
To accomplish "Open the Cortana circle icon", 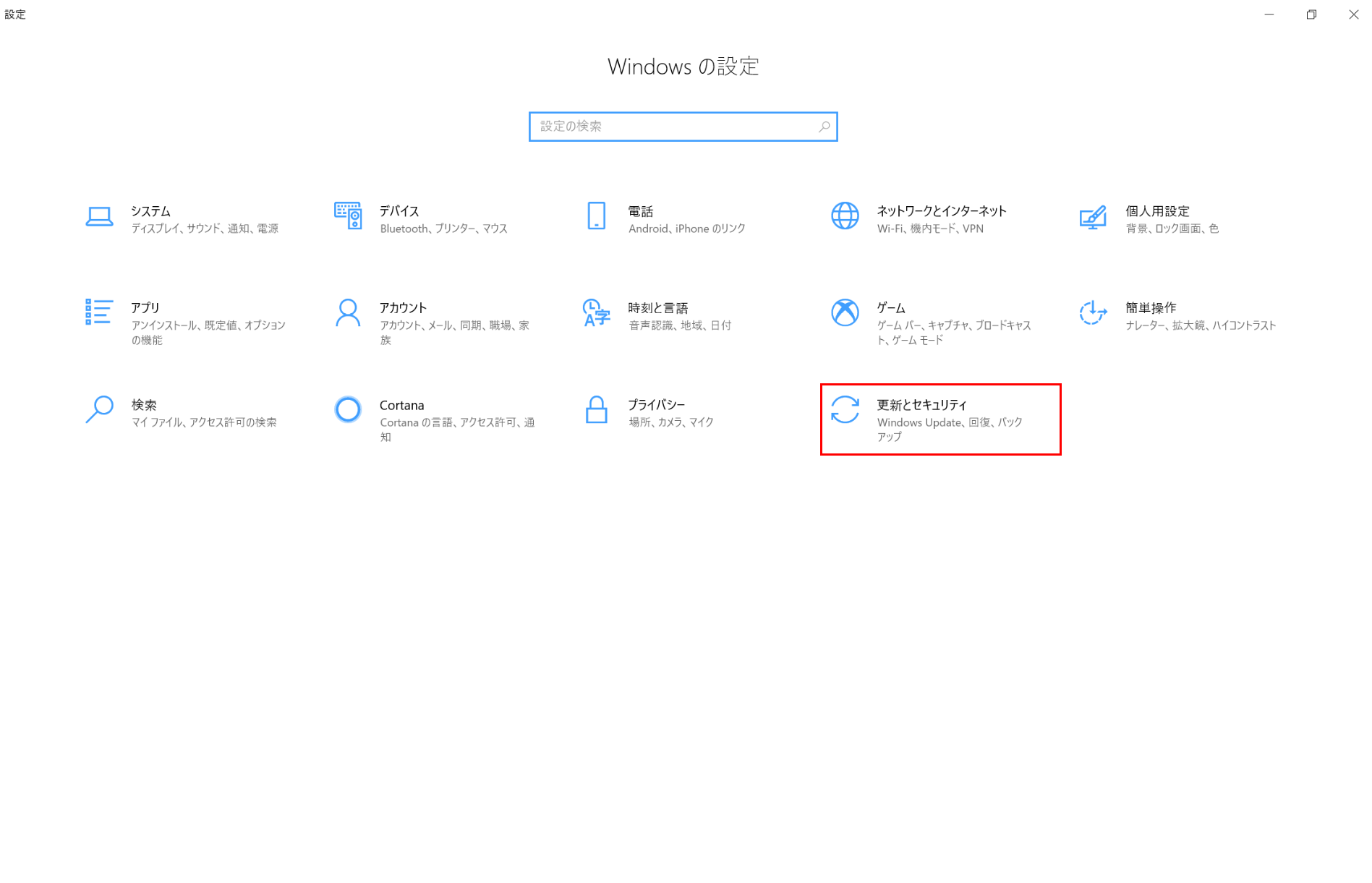I will (348, 409).
